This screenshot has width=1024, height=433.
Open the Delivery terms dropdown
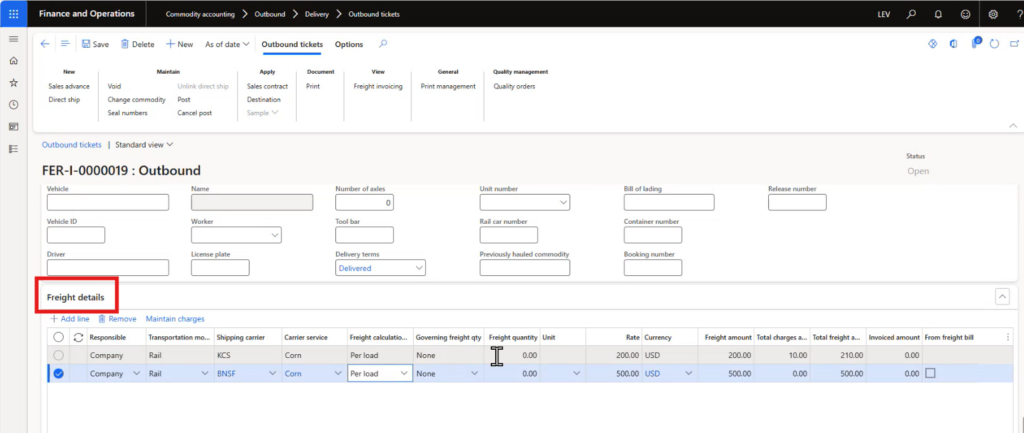point(418,268)
